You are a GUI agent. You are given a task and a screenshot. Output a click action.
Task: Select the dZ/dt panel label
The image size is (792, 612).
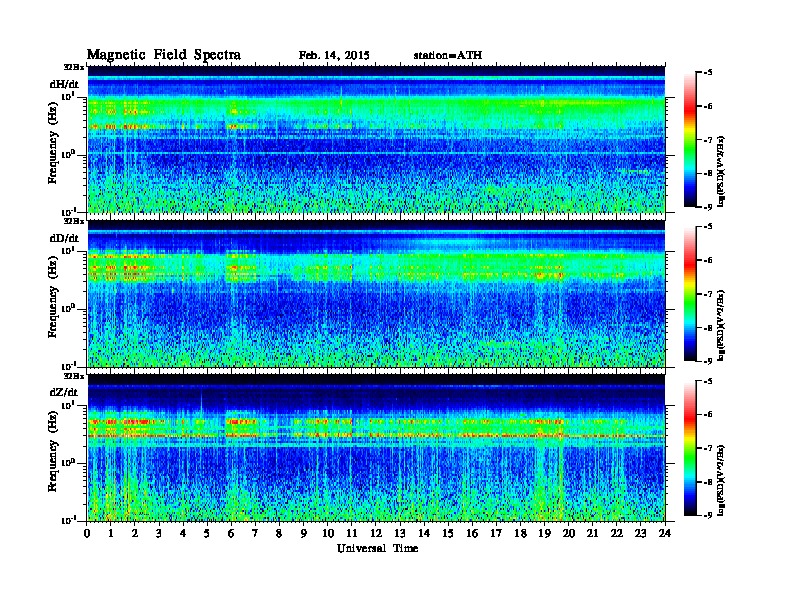[64, 392]
